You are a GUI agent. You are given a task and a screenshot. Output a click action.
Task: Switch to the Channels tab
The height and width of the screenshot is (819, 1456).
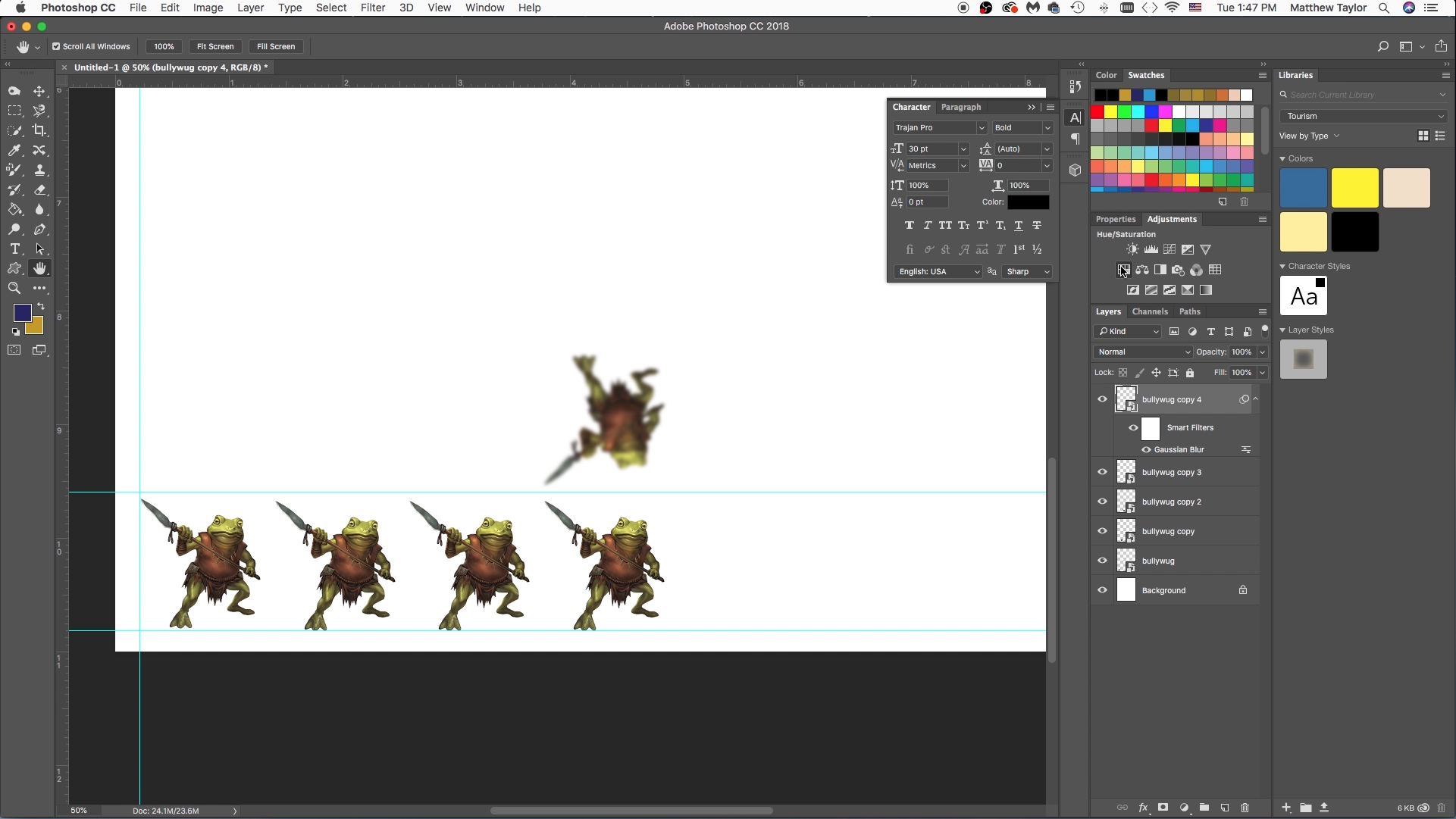(1149, 311)
